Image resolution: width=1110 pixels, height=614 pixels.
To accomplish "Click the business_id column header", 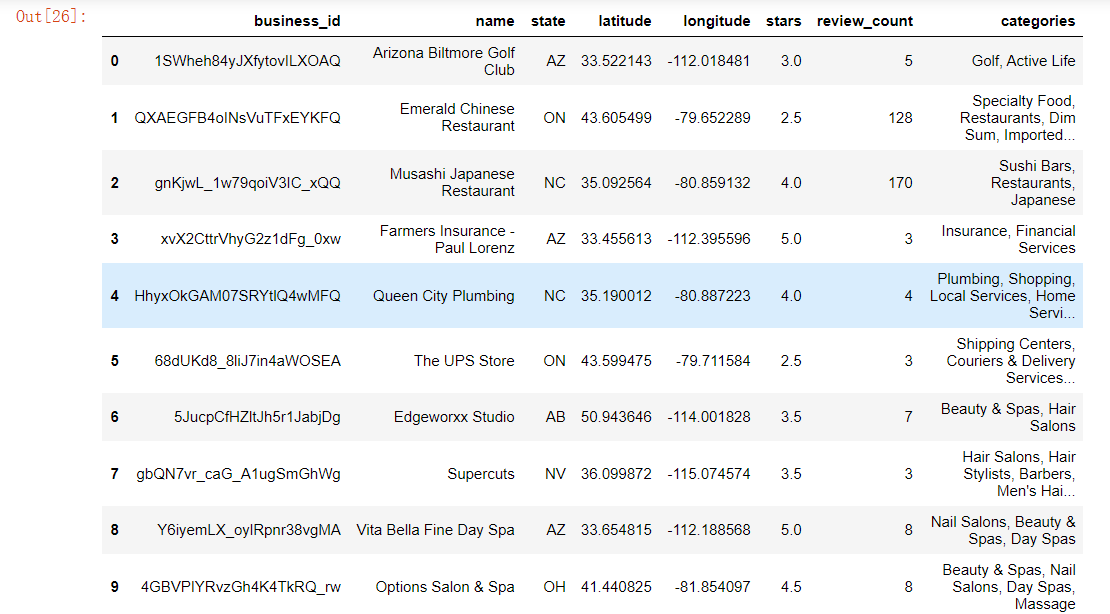I will [x=297, y=20].
